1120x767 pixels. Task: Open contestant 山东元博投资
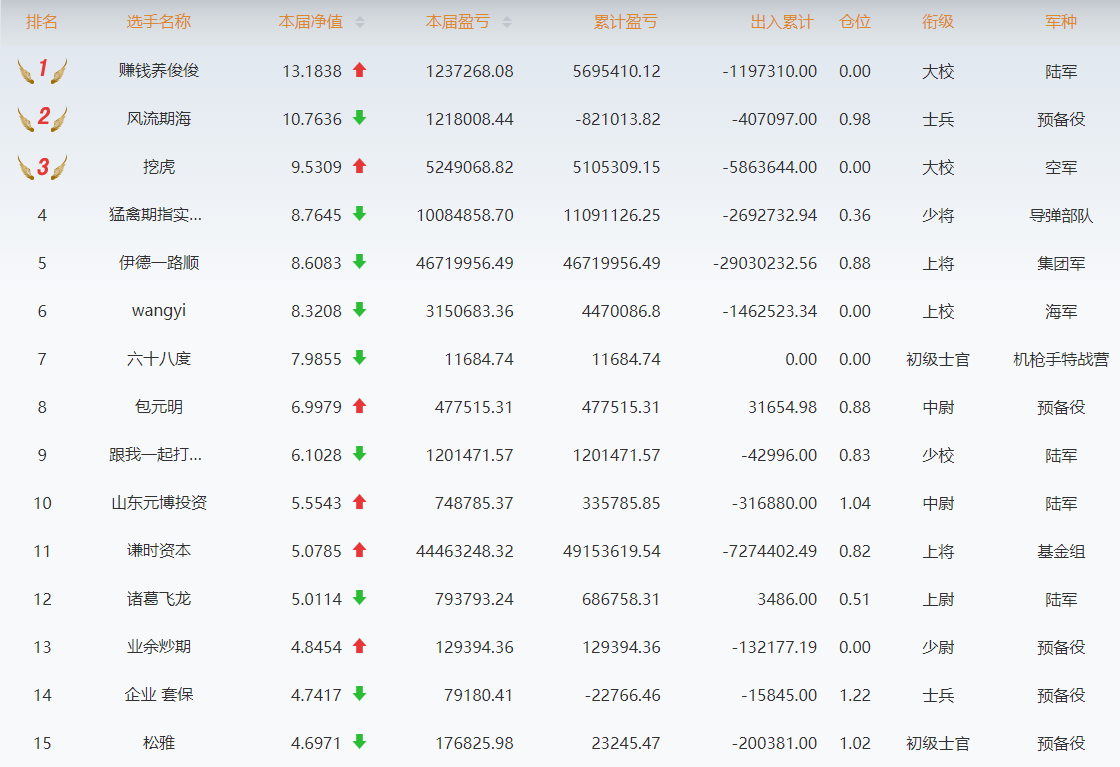click(x=159, y=503)
